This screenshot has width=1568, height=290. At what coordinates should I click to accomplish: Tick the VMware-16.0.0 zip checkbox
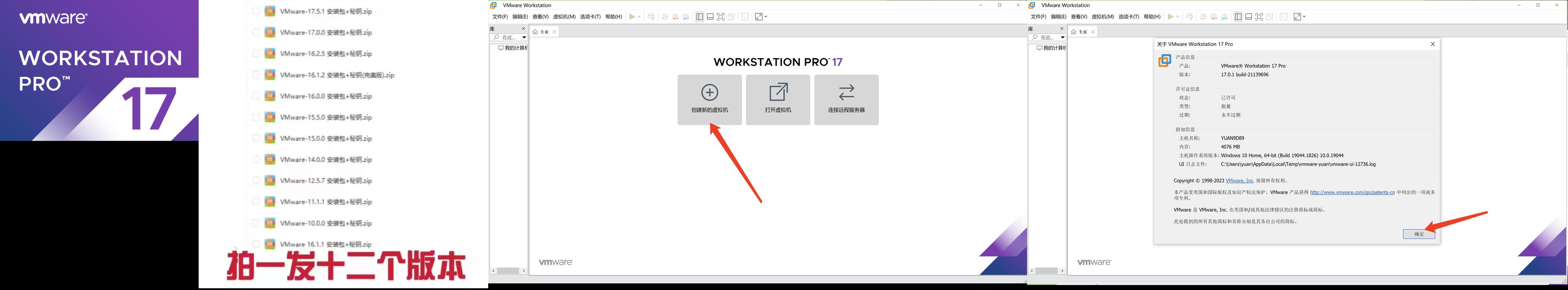256,96
